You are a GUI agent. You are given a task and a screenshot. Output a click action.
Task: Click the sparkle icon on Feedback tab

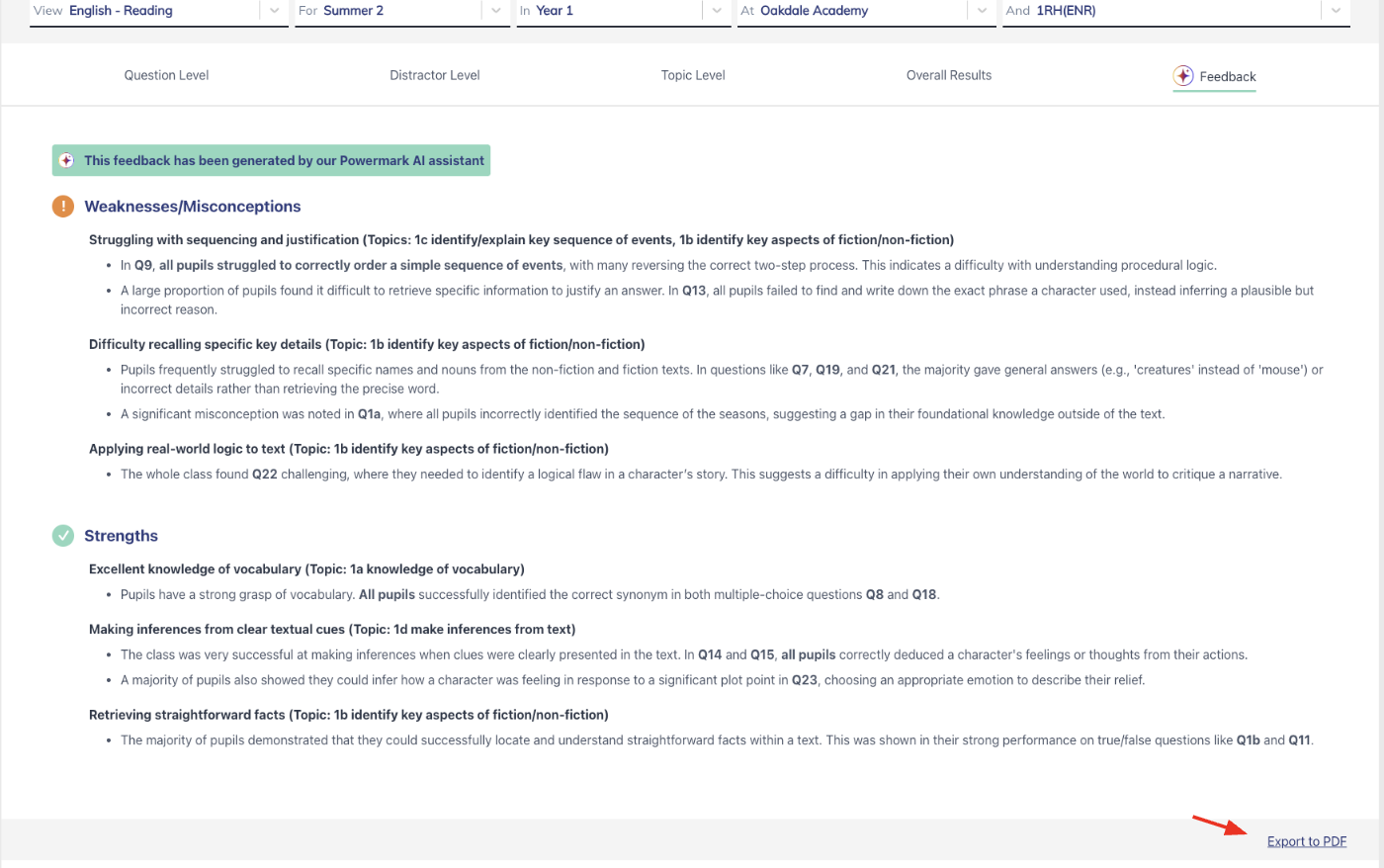pos(1182,76)
